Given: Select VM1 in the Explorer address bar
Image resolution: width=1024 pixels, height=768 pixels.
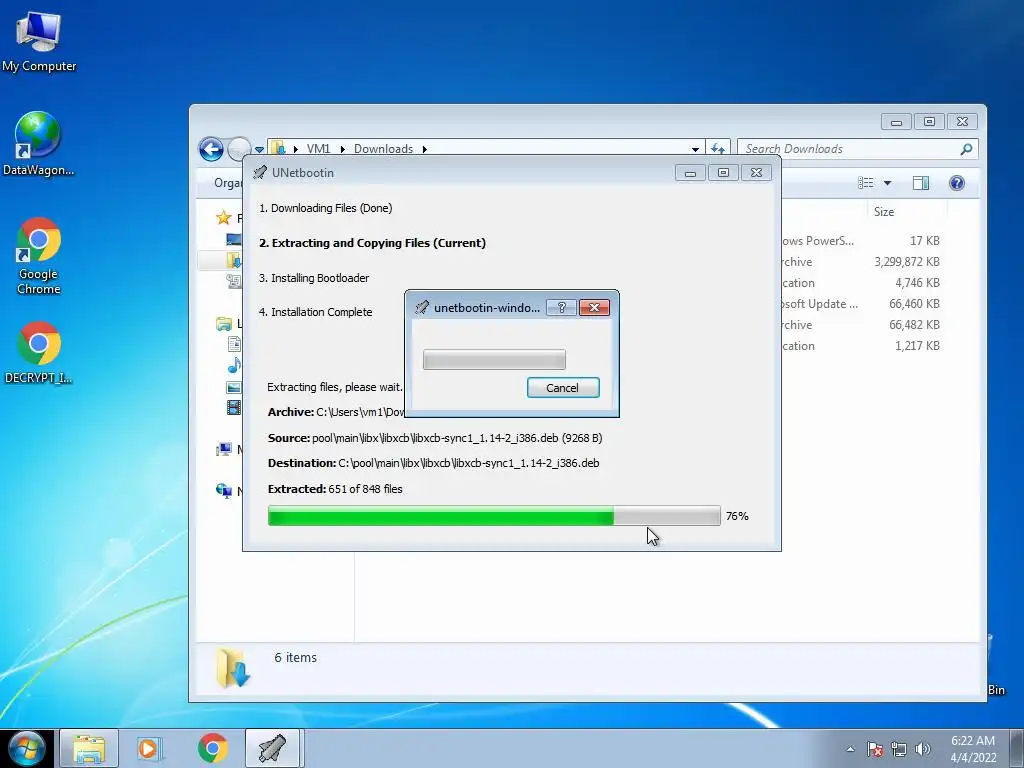Looking at the screenshot, I should (x=319, y=149).
